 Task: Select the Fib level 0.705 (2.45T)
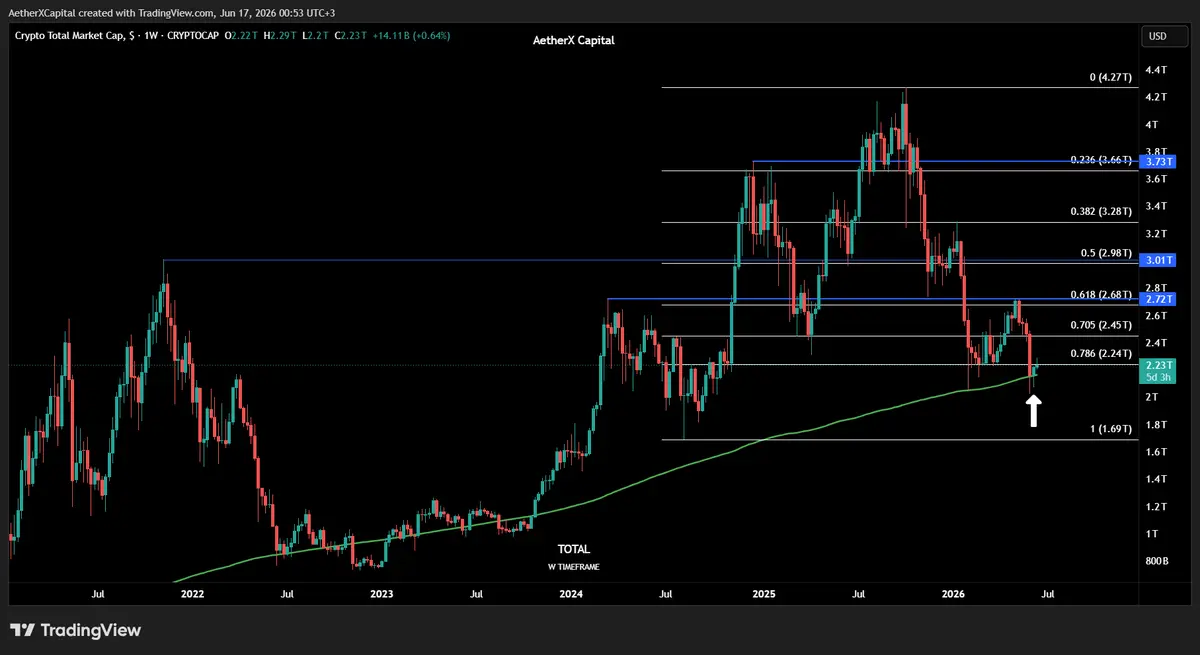pyautogui.click(x=1101, y=325)
